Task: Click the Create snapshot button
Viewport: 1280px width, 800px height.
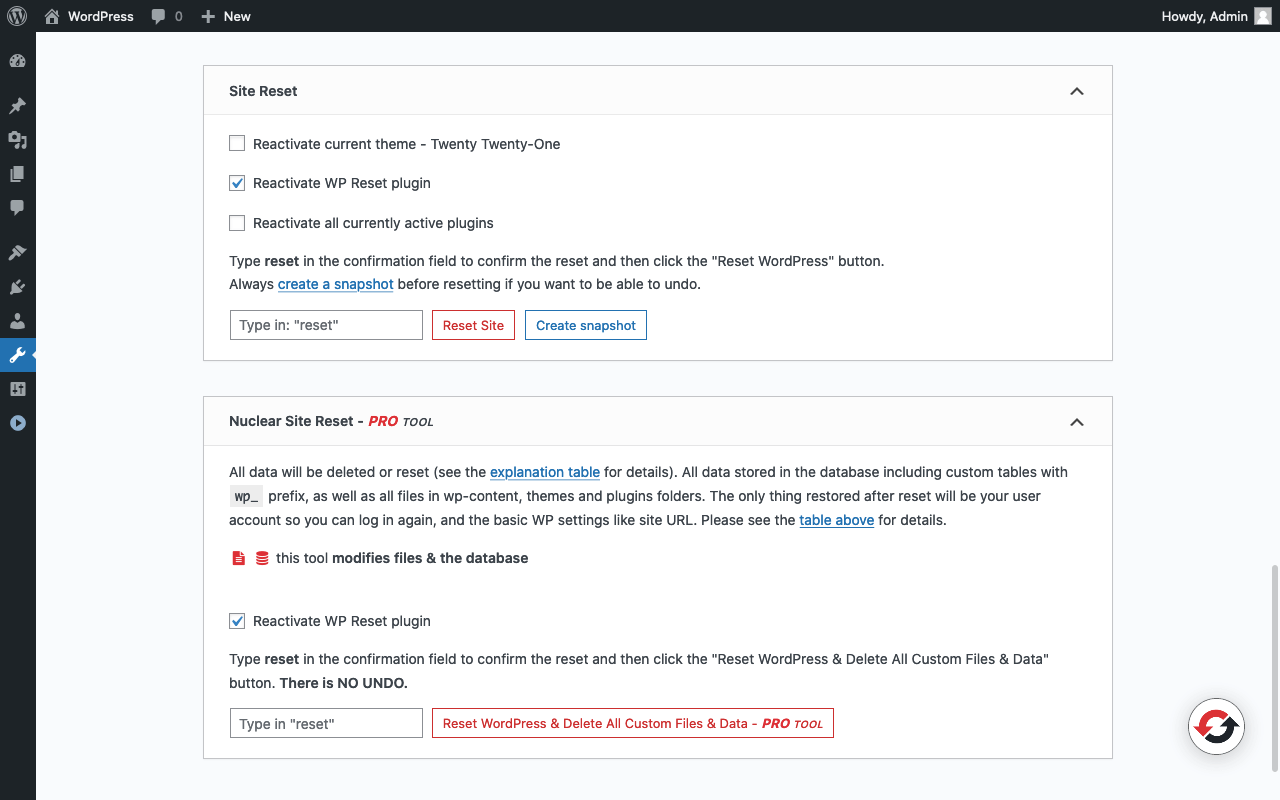Action: tap(586, 325)
